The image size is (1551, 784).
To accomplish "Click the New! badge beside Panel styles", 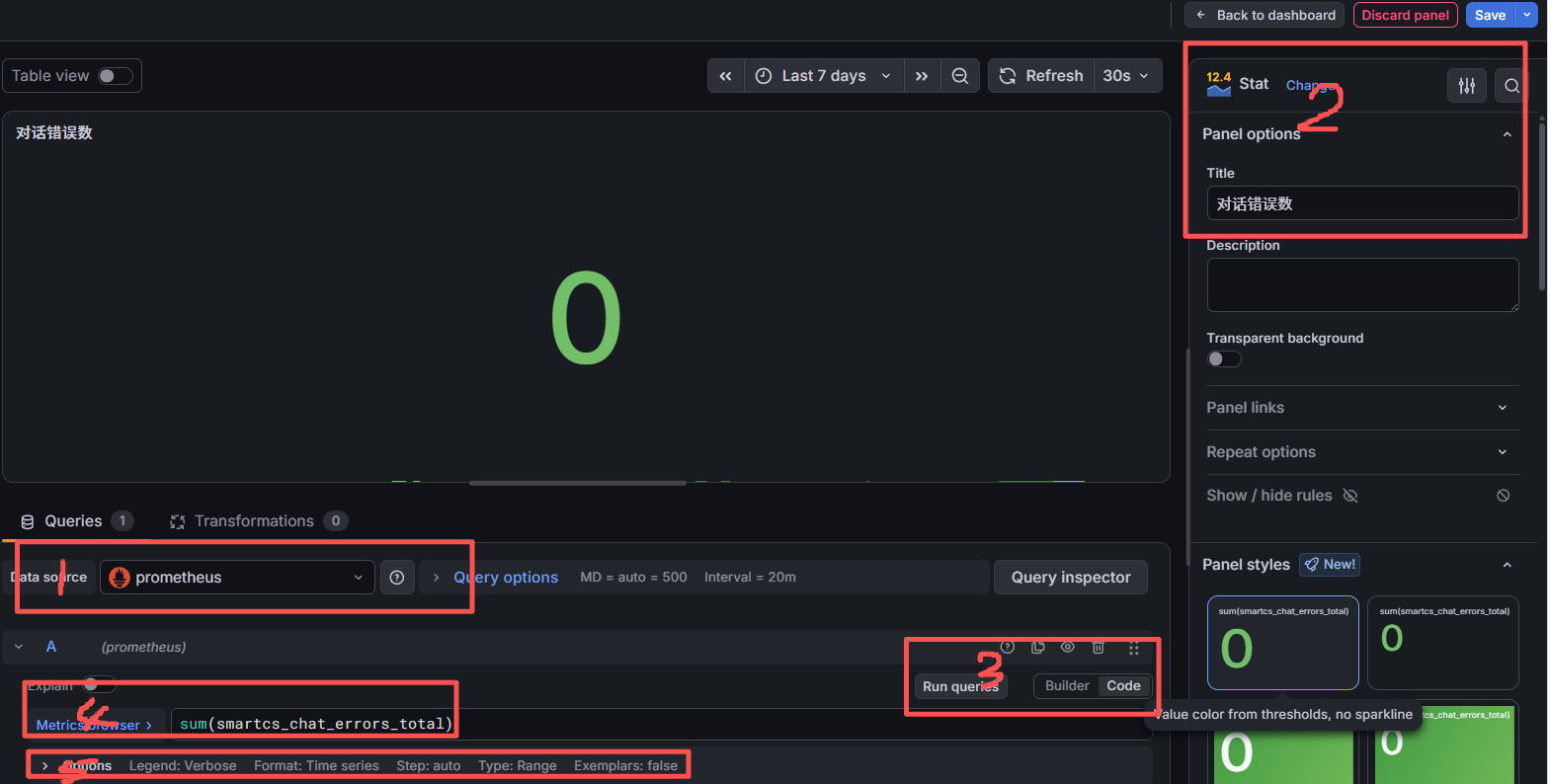I will pos(1330,565).
